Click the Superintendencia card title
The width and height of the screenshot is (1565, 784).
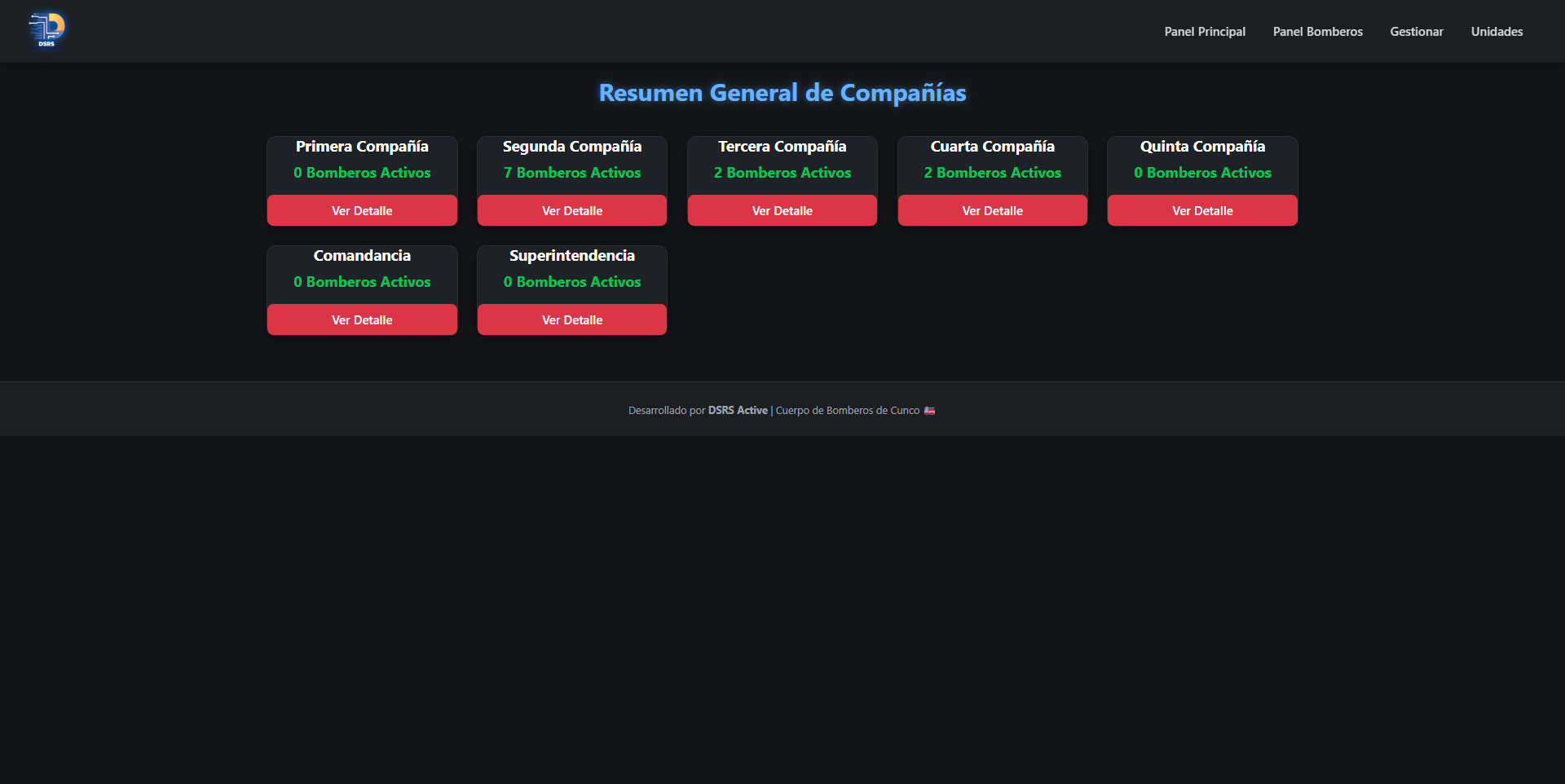pyautogui.click(x=571, y=256)
